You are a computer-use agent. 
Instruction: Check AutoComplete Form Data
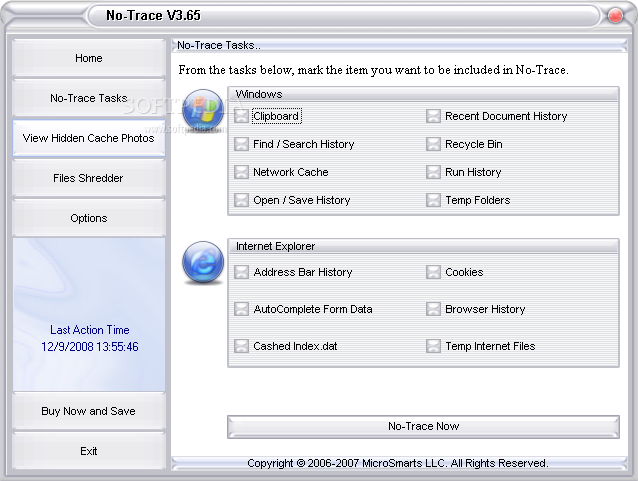click(x=241, y=309)
